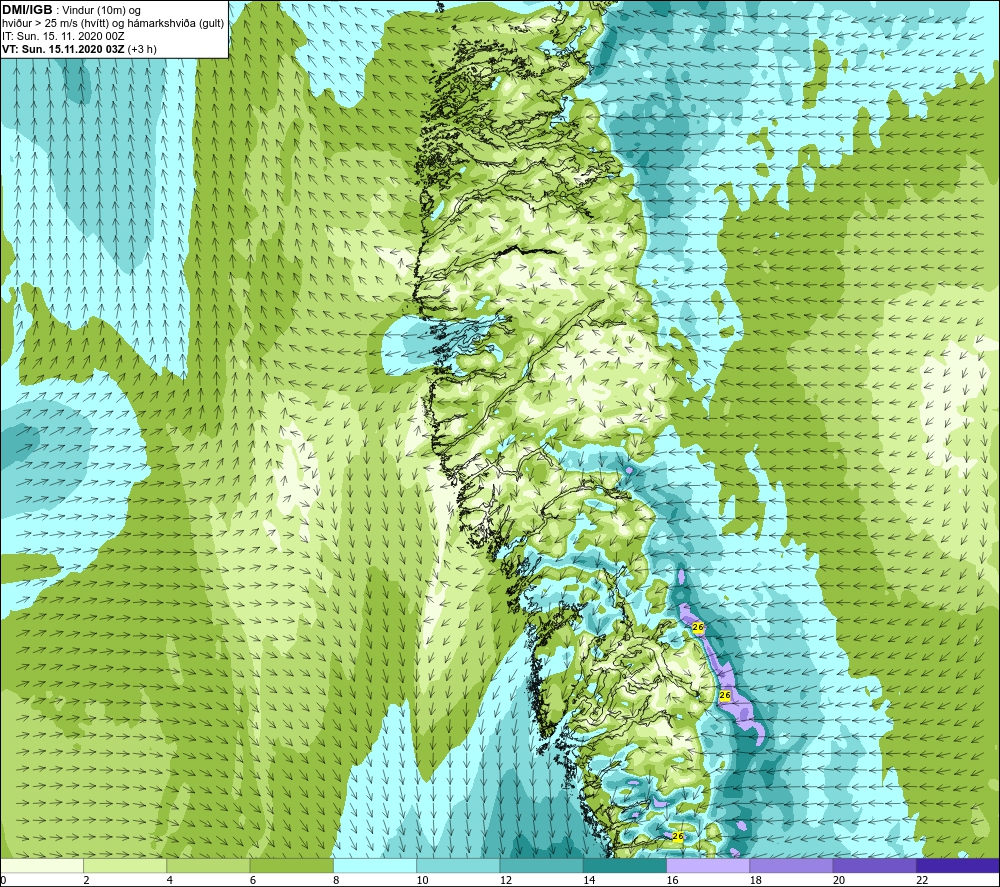Select the pale cream 0–2 m/s legend swatch
Viewport: 1000px width, 887px height.
tap(41, 865)
